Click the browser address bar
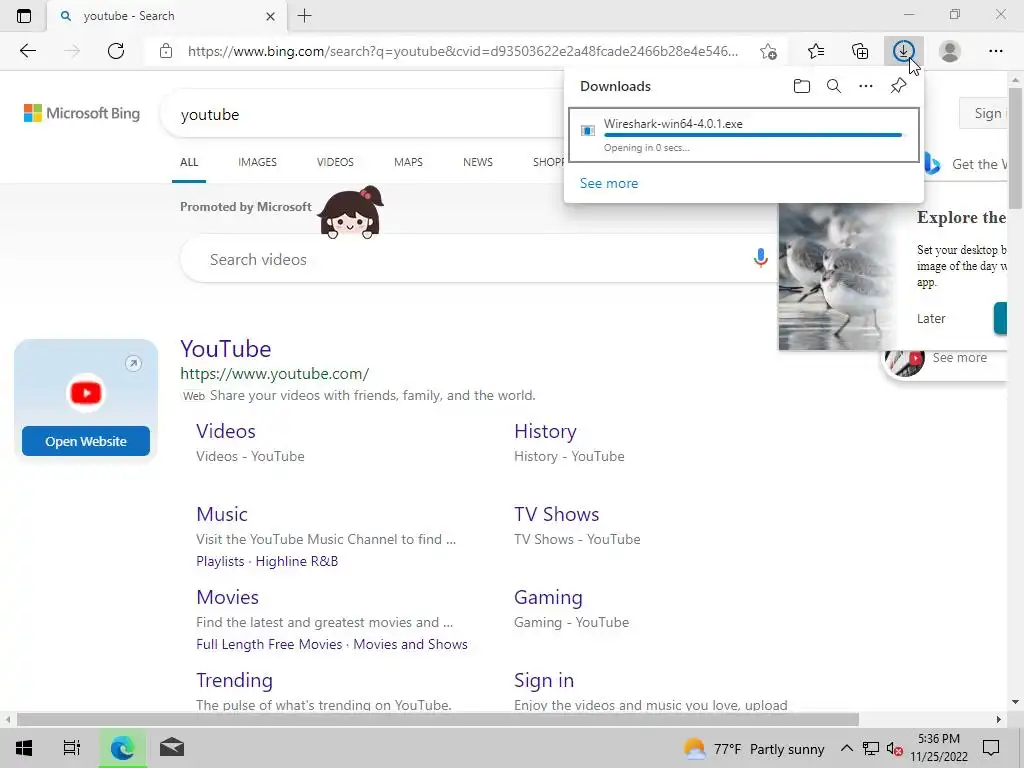Image resolution: width=1024 pixels, height=768 pixels. click(x=462, y=51)
